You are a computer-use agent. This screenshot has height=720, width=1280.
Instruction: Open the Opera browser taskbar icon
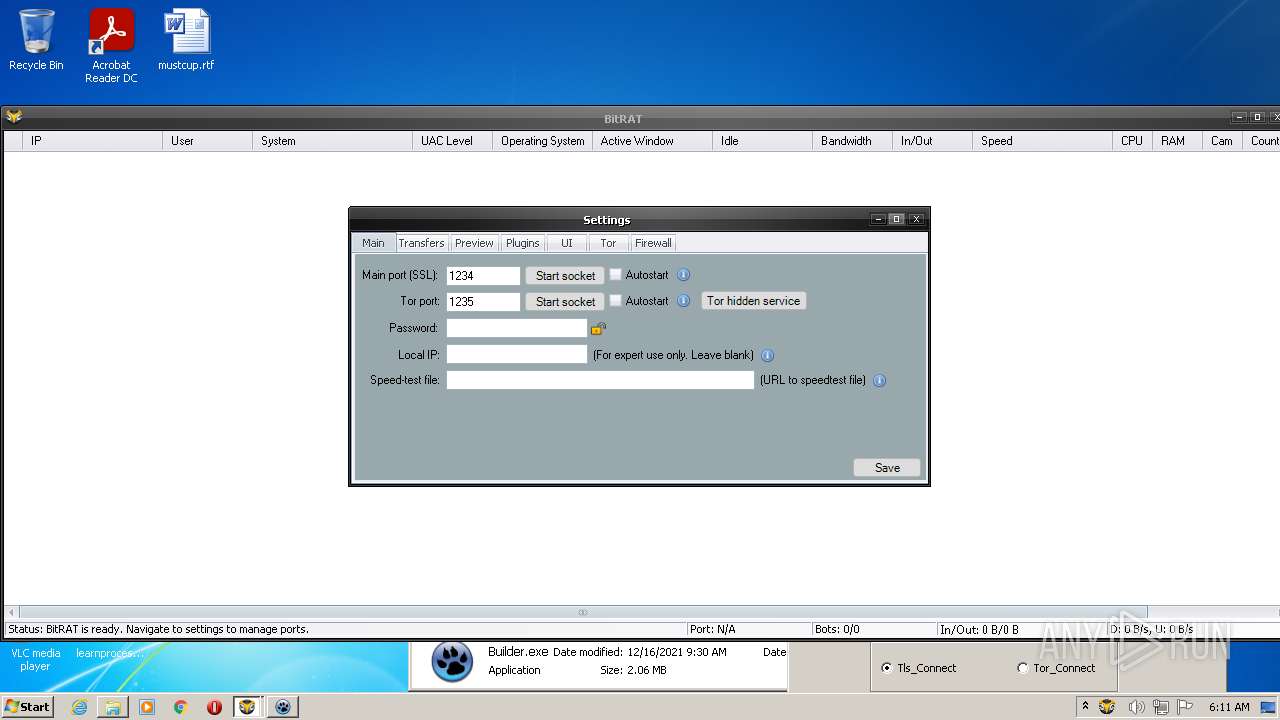pos(214,707)
